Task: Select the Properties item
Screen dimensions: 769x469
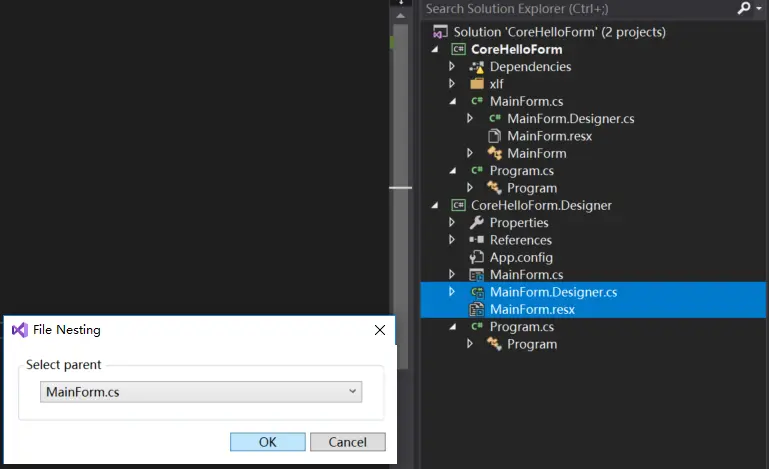Action: click(519, 223)
